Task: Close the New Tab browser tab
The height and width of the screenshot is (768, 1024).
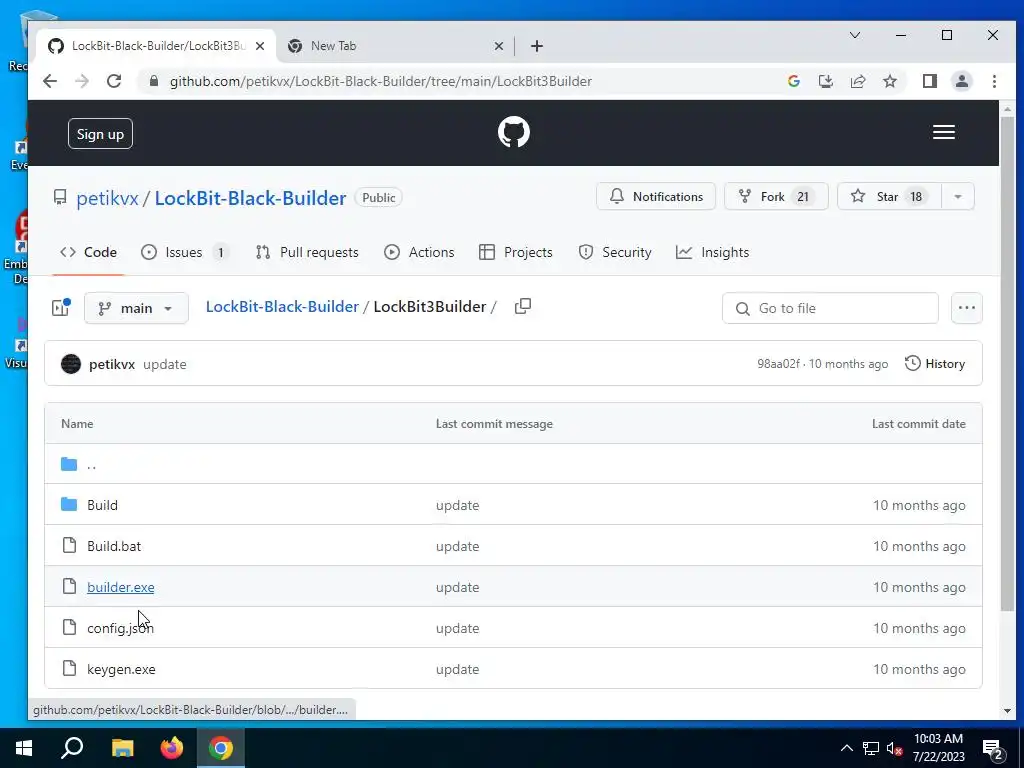Action: click(498, 46)
